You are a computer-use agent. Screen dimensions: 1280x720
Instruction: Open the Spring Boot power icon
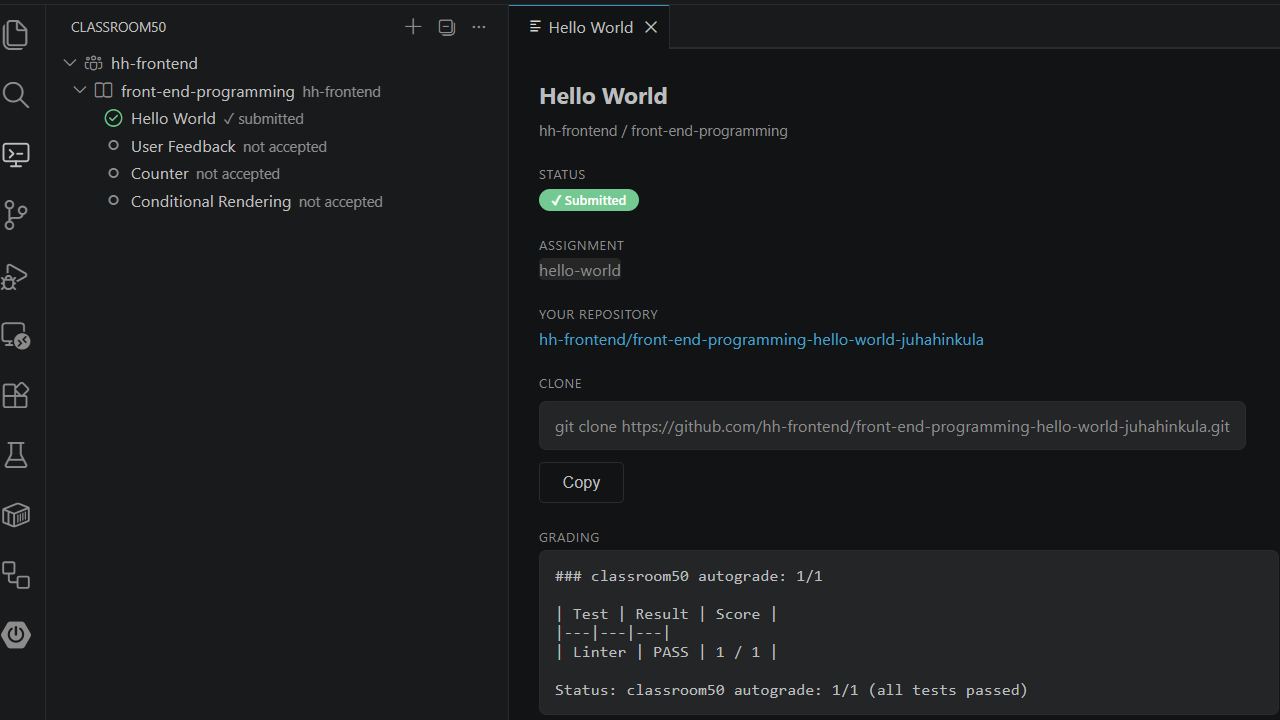[x=16, y=635]
